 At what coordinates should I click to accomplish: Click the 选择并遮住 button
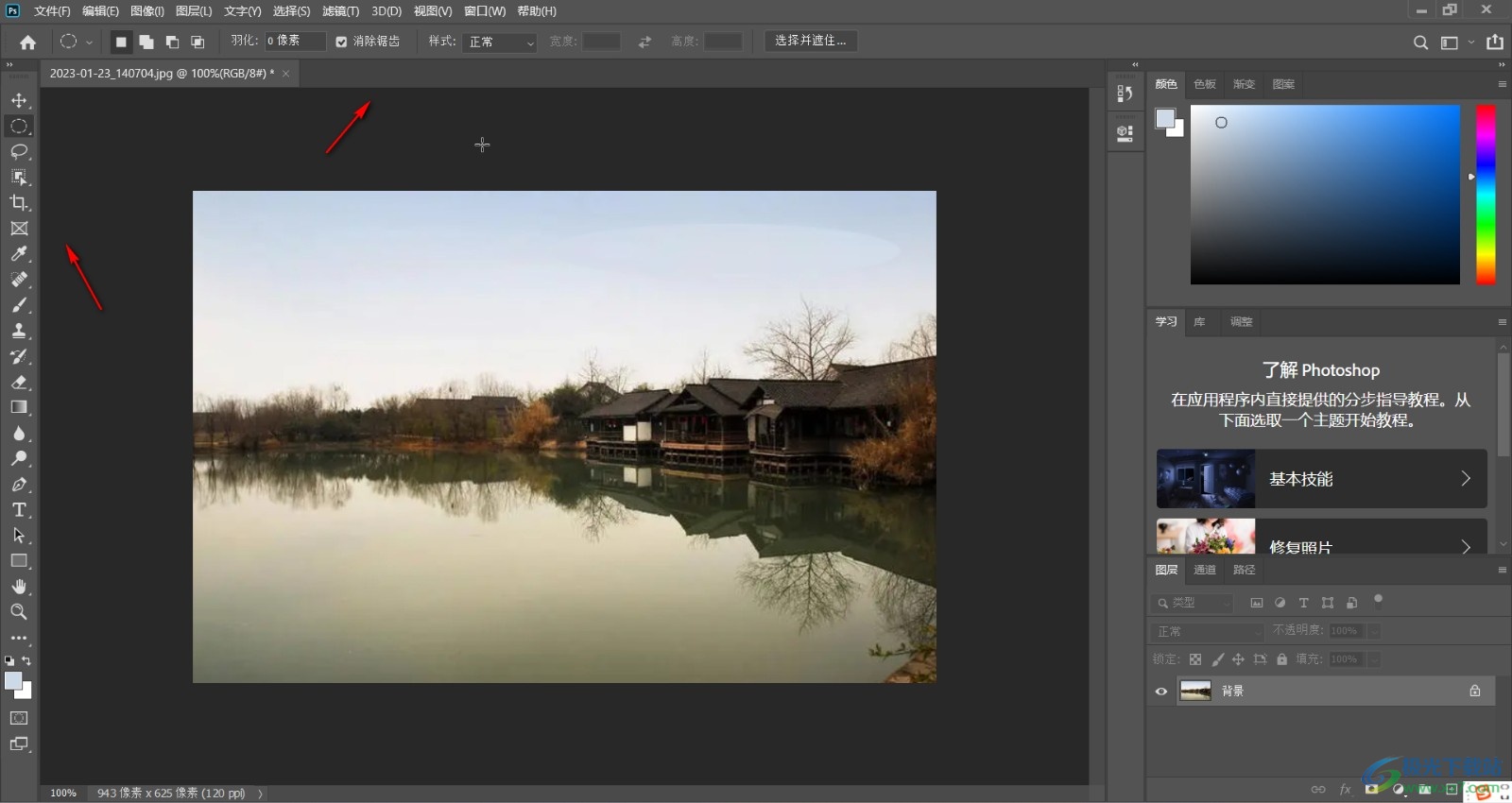(811, 41)
